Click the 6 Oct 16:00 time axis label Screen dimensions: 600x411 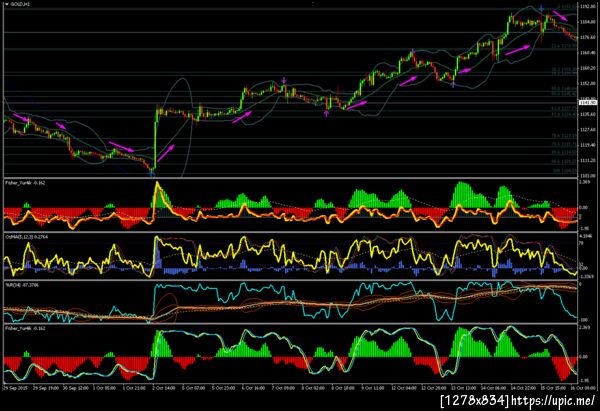coord(253,388)
